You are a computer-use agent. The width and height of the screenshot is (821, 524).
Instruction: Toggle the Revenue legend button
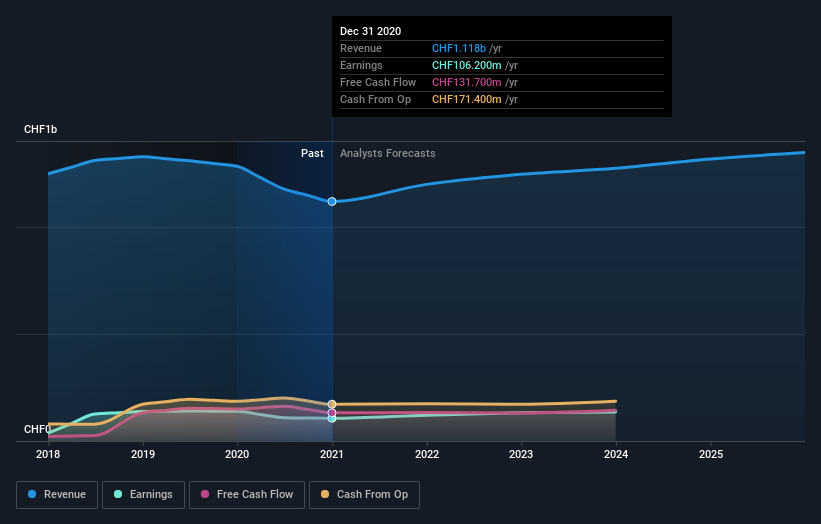tap(57, 495)
